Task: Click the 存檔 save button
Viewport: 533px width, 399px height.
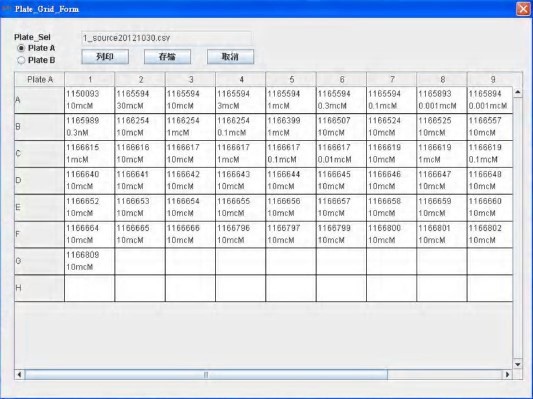Action: click(x=168, y=57)
